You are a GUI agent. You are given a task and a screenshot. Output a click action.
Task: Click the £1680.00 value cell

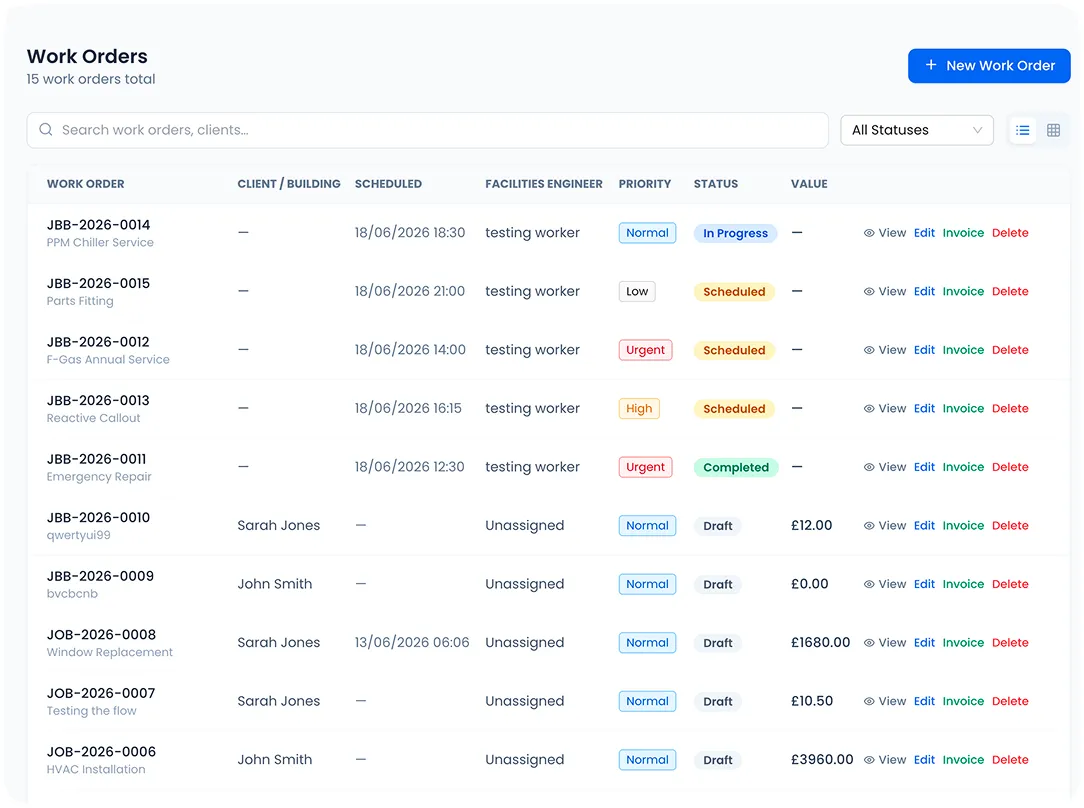[x=821, y=643]
